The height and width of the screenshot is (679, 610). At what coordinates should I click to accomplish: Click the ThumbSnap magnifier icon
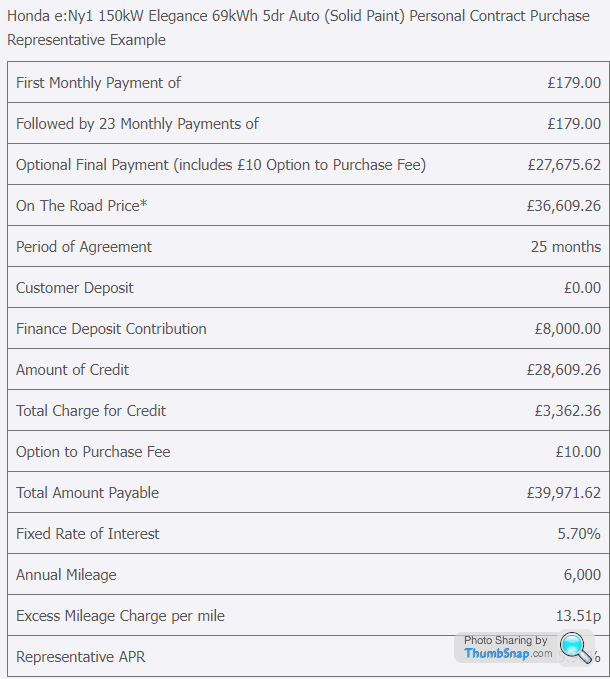click(x=576, y=648)
